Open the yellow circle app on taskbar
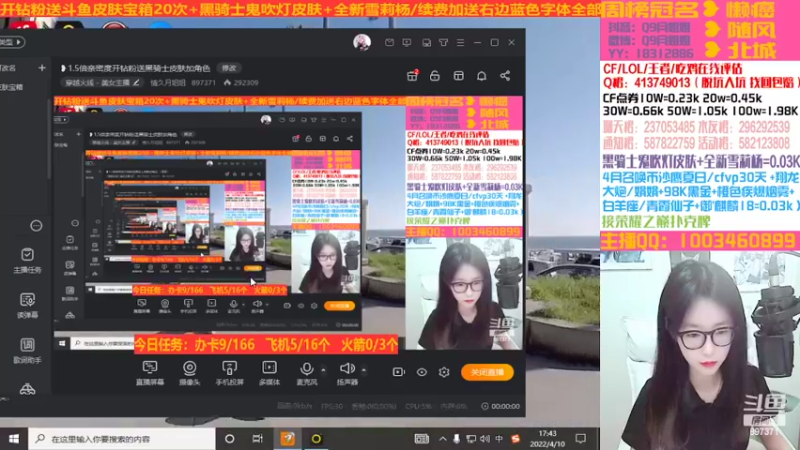Image resolution: width=800 pixels, height=450 pixels. (316, 439)
